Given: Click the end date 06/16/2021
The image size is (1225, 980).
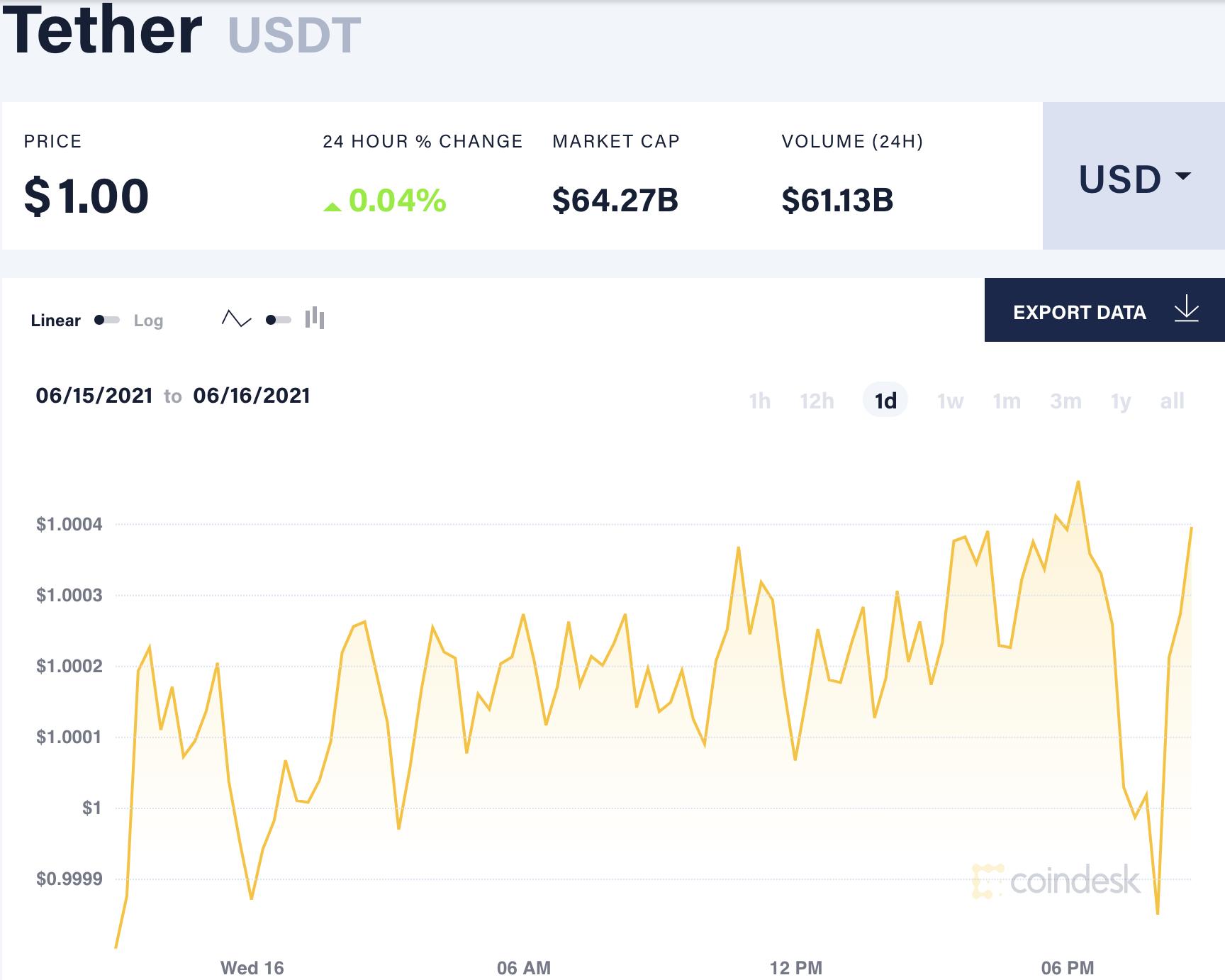Looking at the screenshot, I should [252, 395].
